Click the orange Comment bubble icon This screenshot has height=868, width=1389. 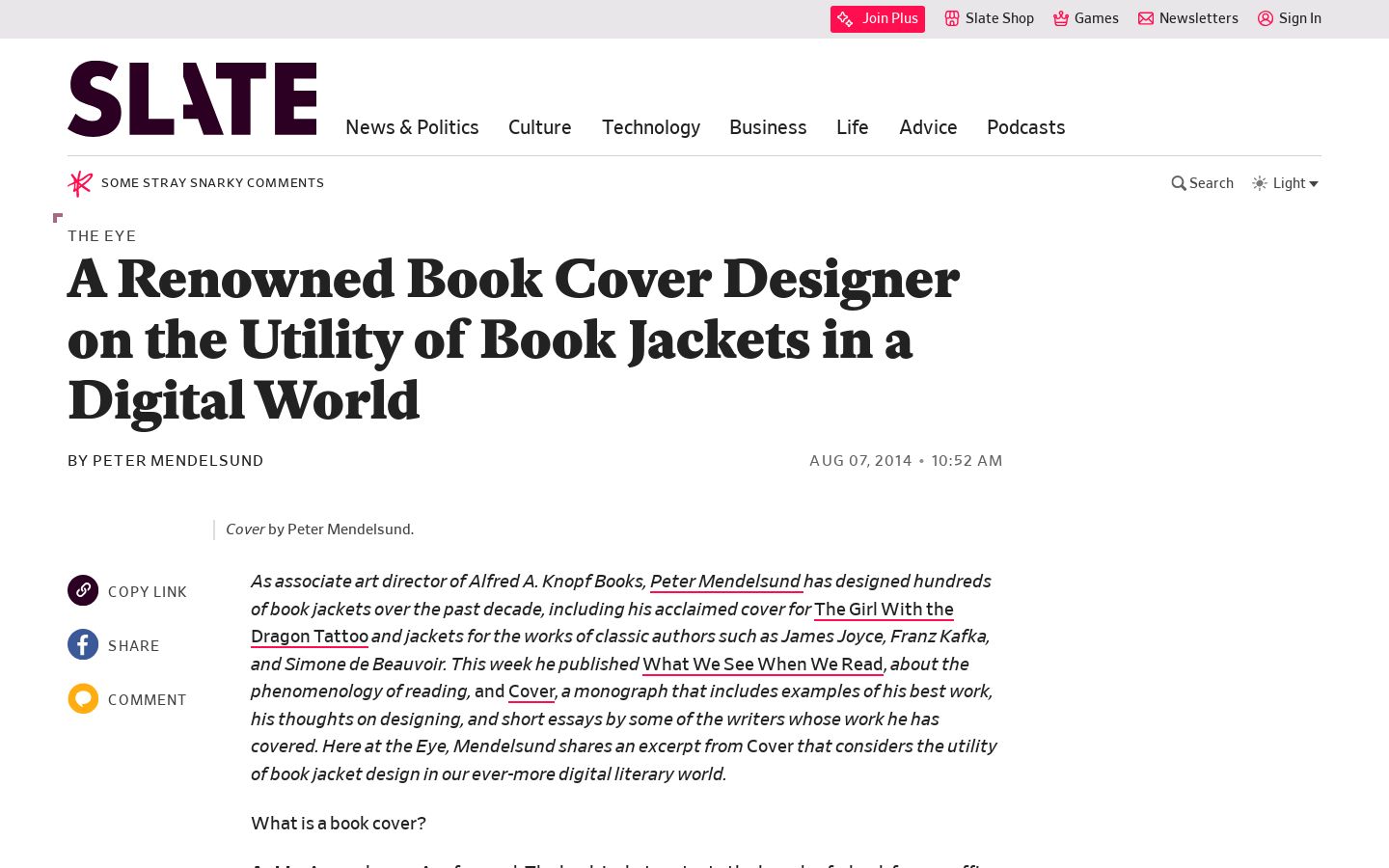point(83,698)
